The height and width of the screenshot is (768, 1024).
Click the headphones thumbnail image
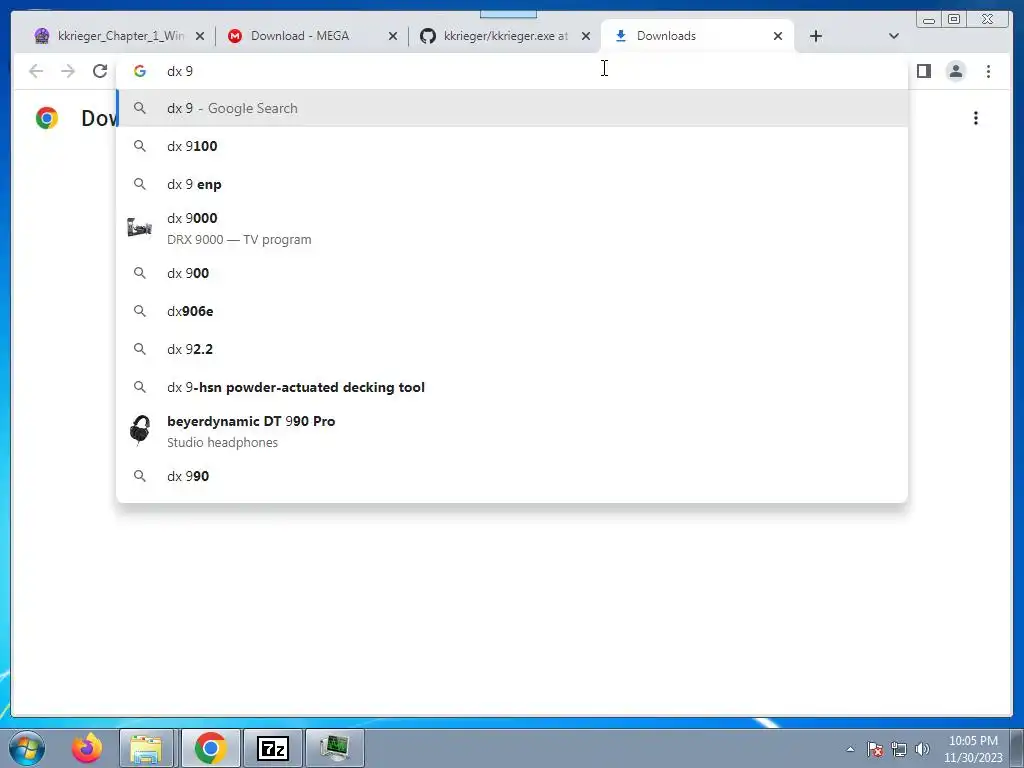(140, 430)
